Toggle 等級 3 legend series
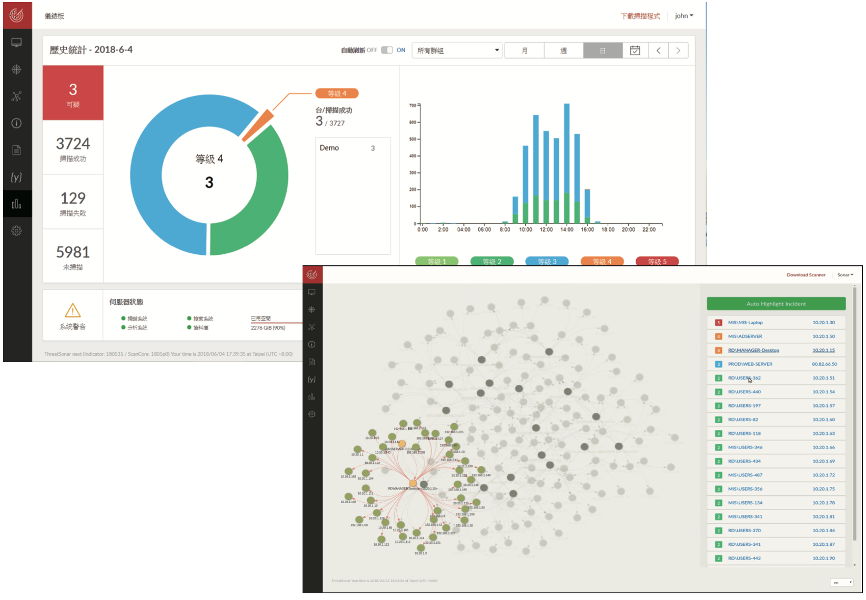 547,261
